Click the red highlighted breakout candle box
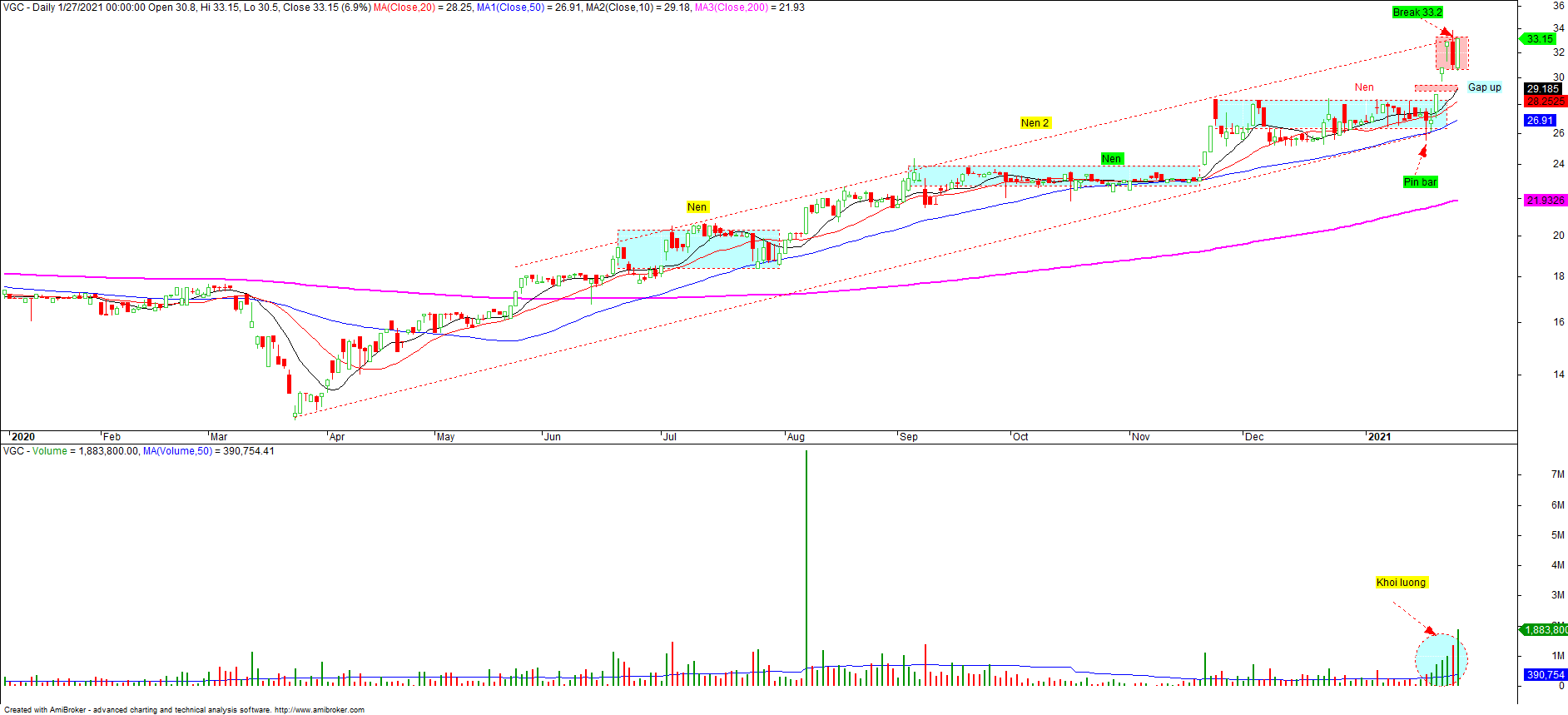The height and width of the screenshot is (715, 1568). click(1451, 53)
